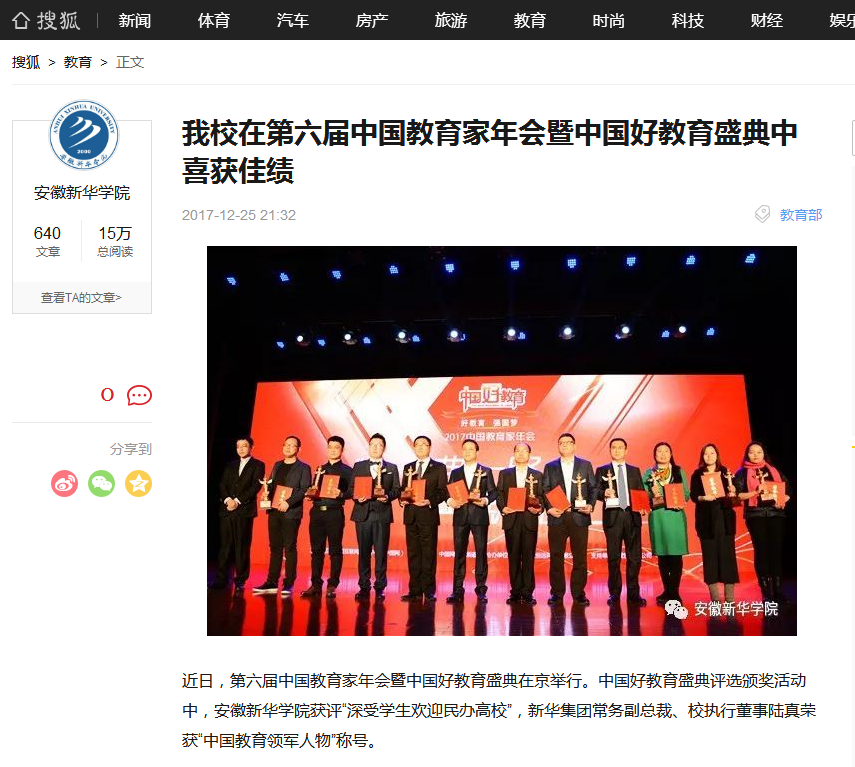
Task: Open the 新闻 navigation tab
Action: (x=135, y=21)
